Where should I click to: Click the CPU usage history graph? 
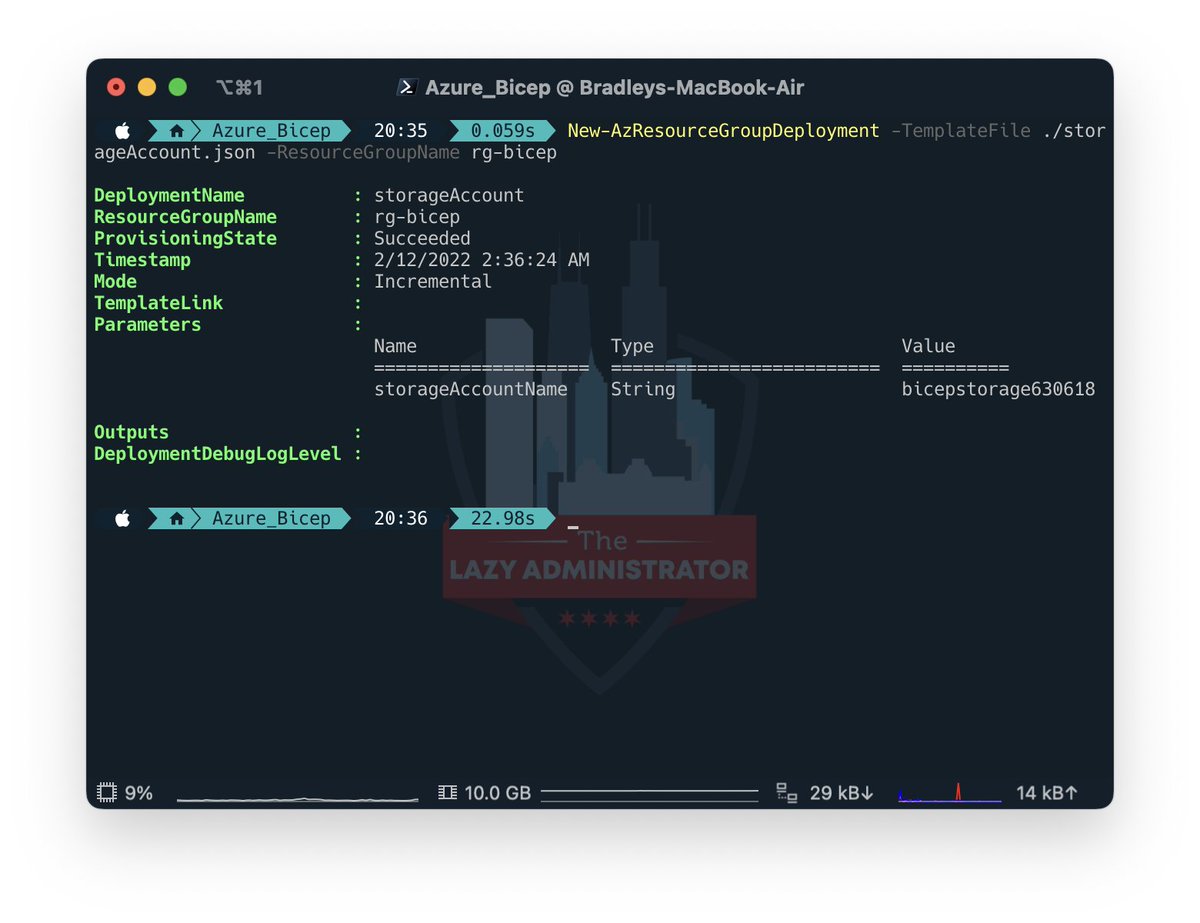297,798
